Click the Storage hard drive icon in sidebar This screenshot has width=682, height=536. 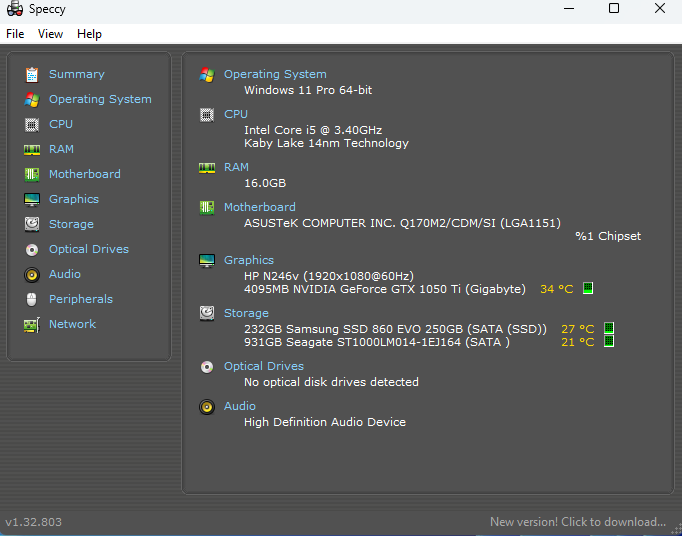click(32, 224)
